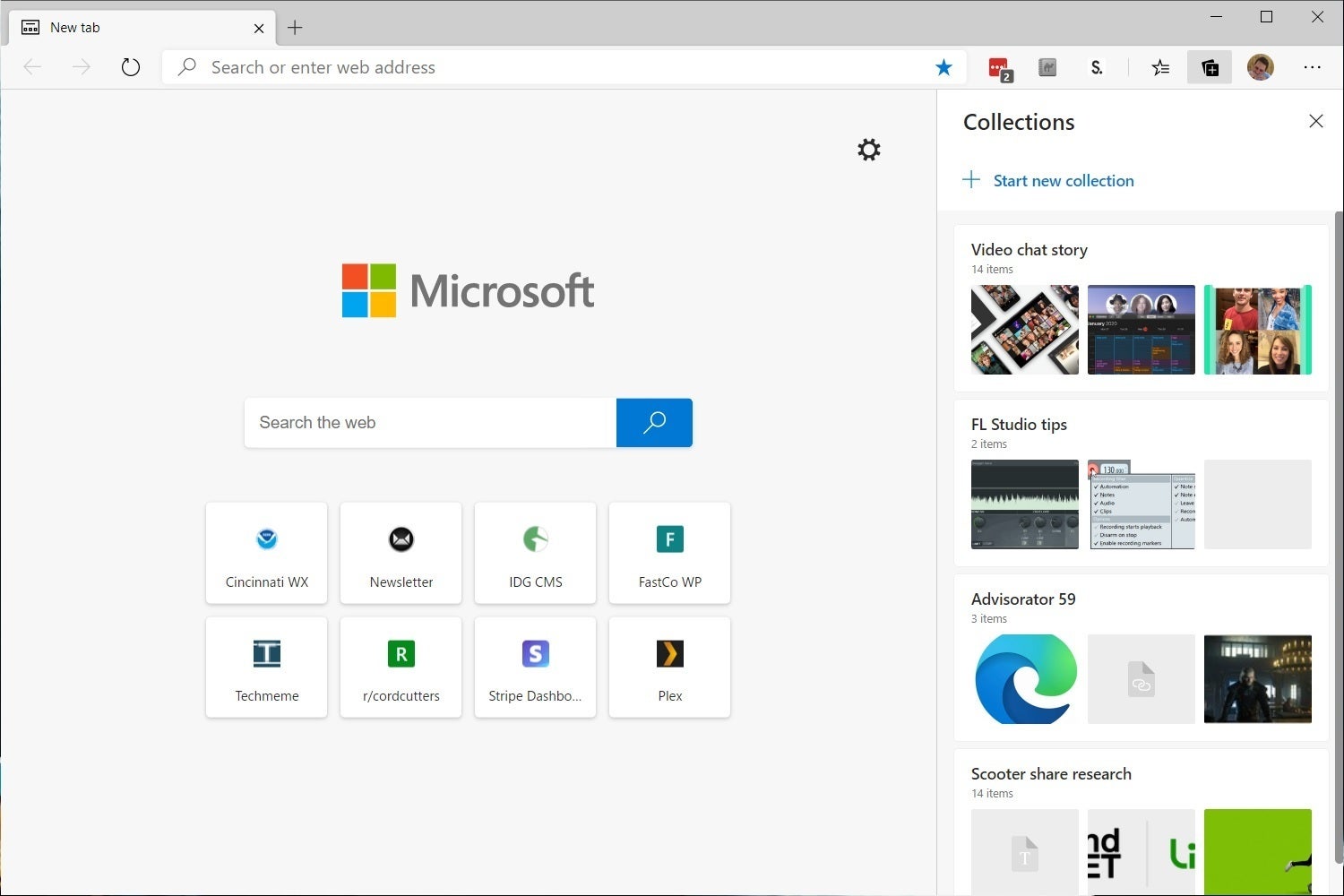1344x896 pixels.
Task: Start new collection
Action: [1048, 180]
